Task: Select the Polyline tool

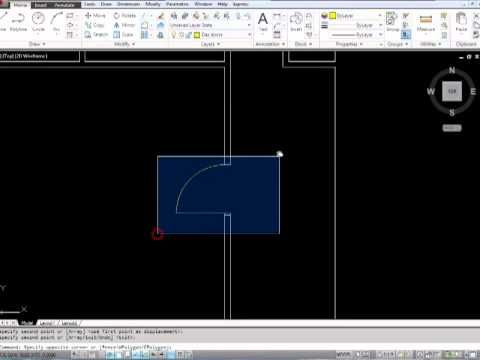Action: [x=18, y=22]
